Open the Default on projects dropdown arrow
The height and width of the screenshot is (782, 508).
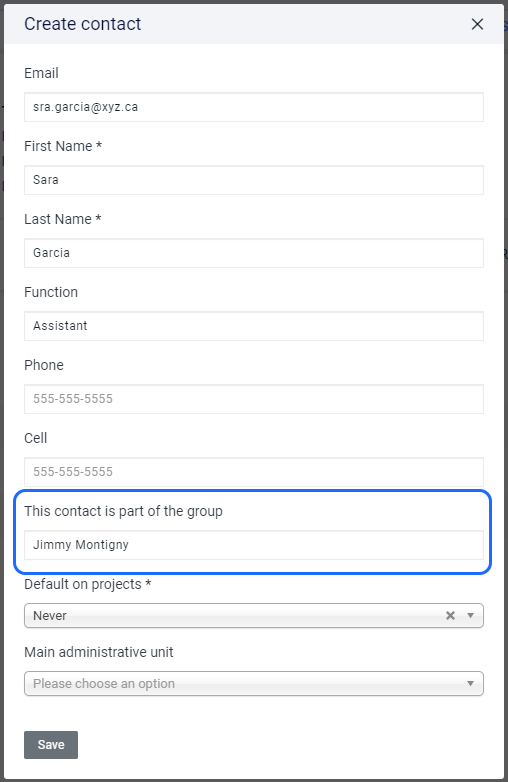470,615
